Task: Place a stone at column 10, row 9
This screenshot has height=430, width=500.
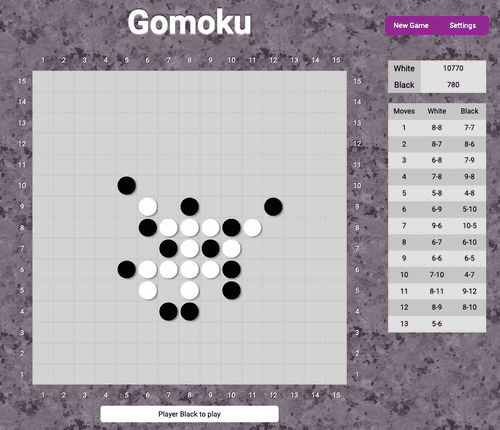Action: coord(231,207)
